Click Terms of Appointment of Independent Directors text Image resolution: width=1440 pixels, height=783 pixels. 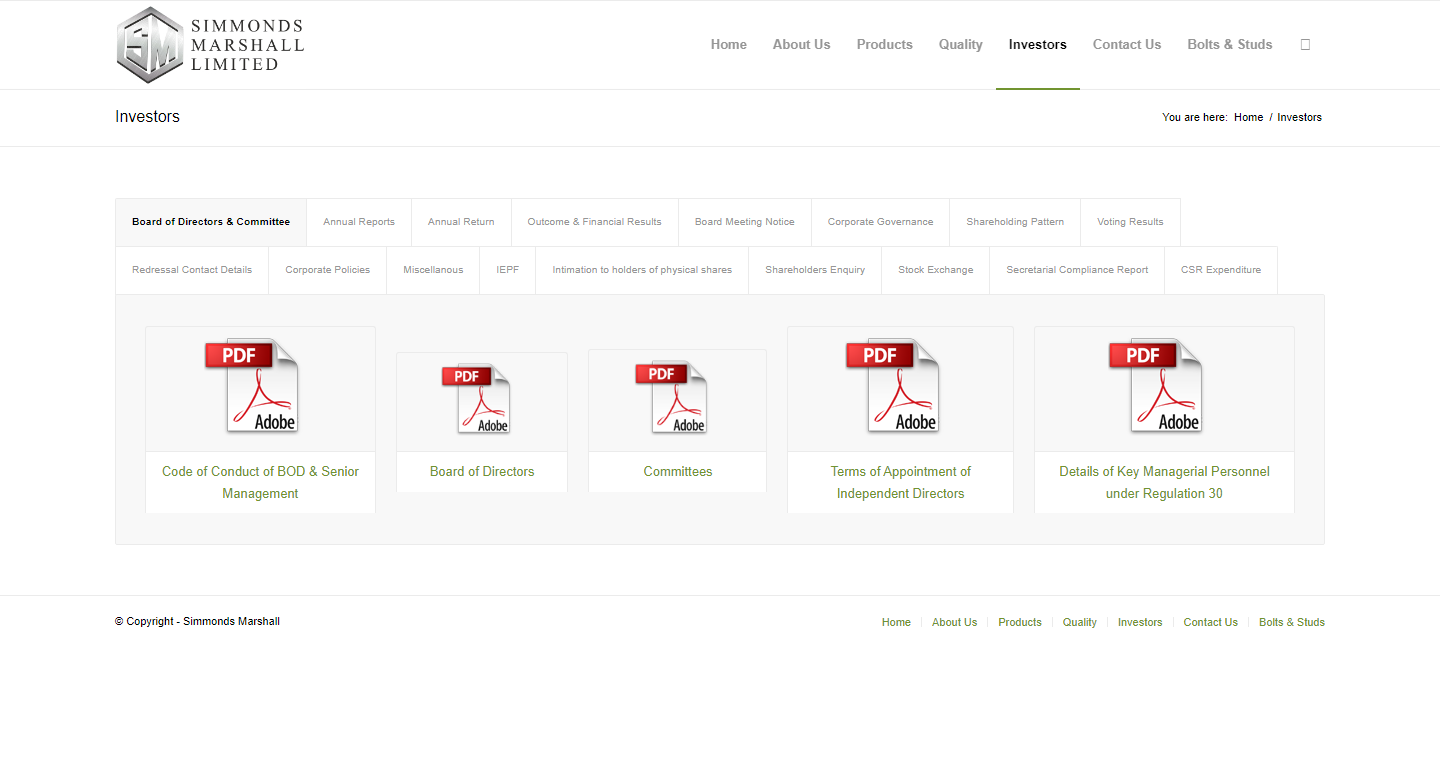(x=901, y=482)
